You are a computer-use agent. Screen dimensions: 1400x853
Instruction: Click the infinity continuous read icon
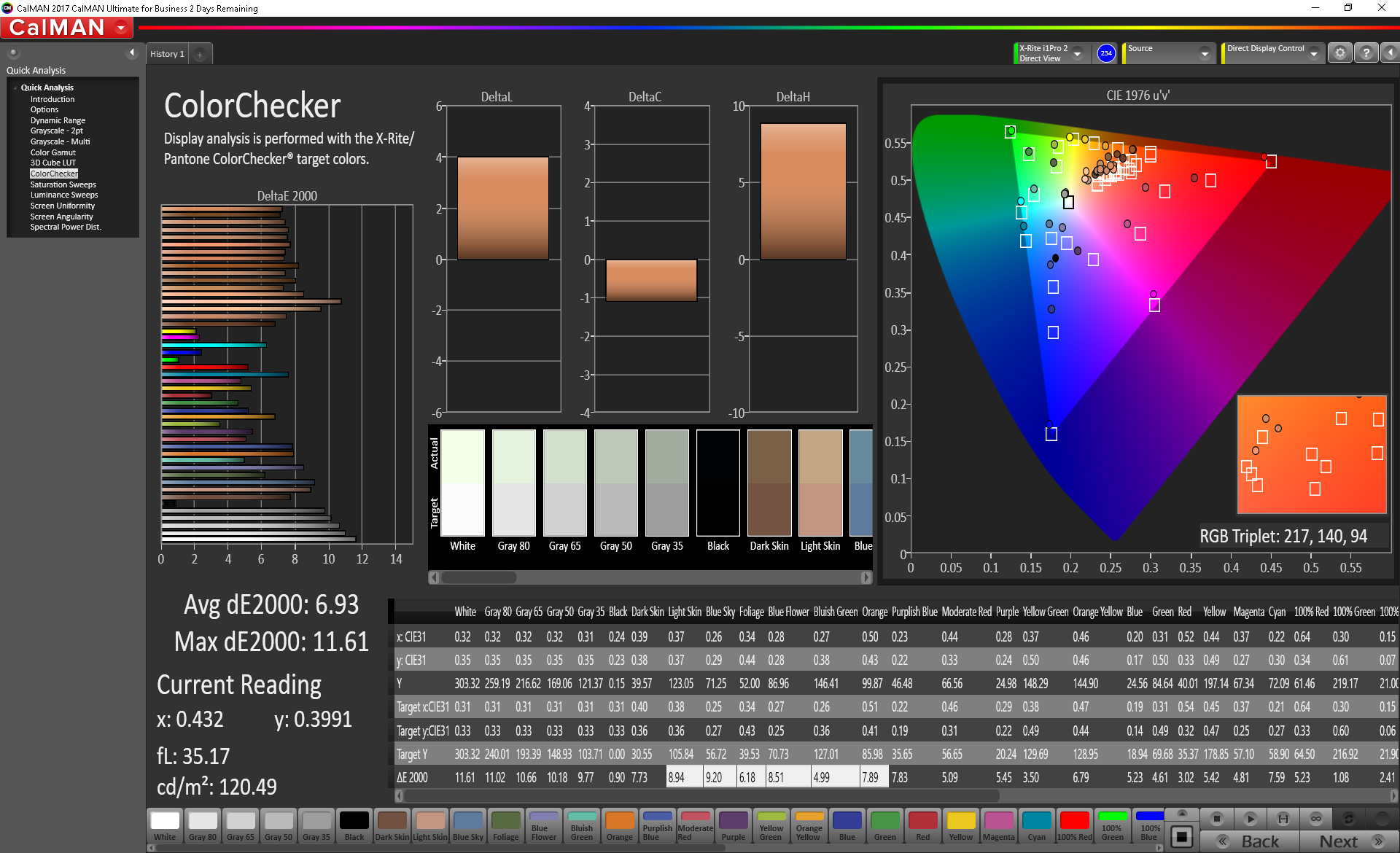[x=1315, y=818]
